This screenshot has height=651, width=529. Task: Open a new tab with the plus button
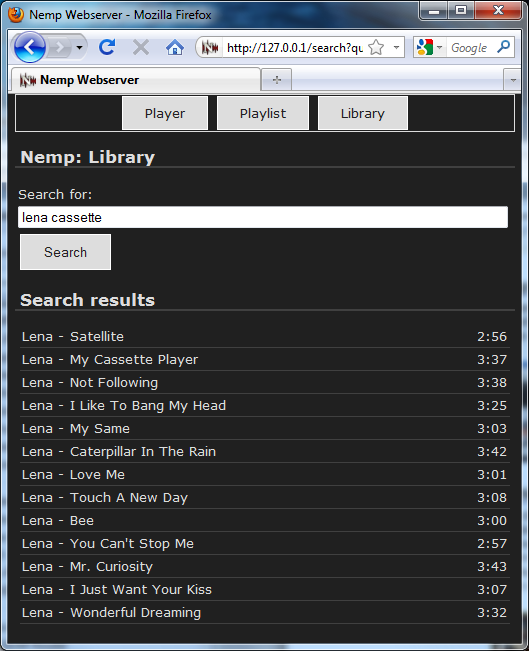[x=277, y=79]
